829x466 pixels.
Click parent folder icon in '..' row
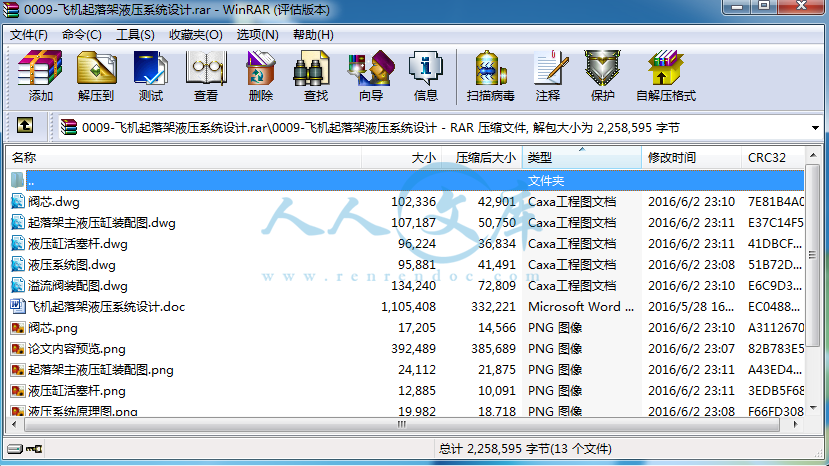[x=17, y=180]
